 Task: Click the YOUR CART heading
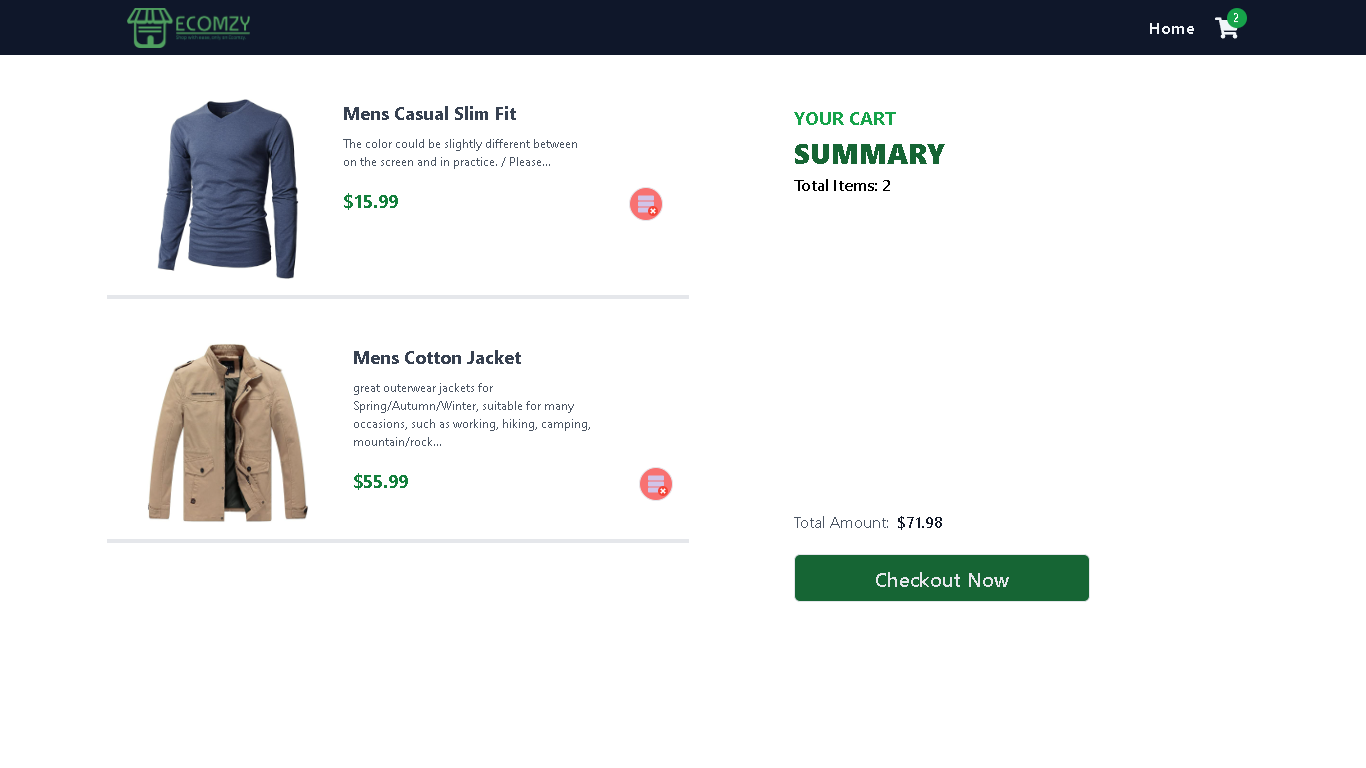click(844, 118)
